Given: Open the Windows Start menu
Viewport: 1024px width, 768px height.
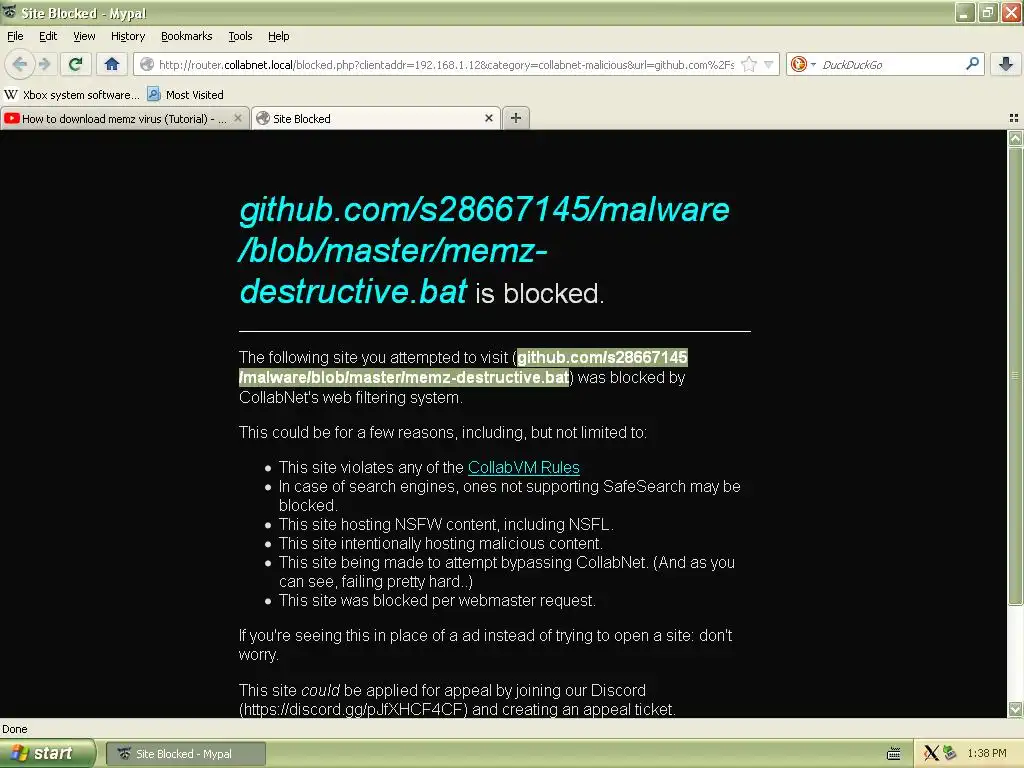Looking at the screenshot, I should coord(47,753).
